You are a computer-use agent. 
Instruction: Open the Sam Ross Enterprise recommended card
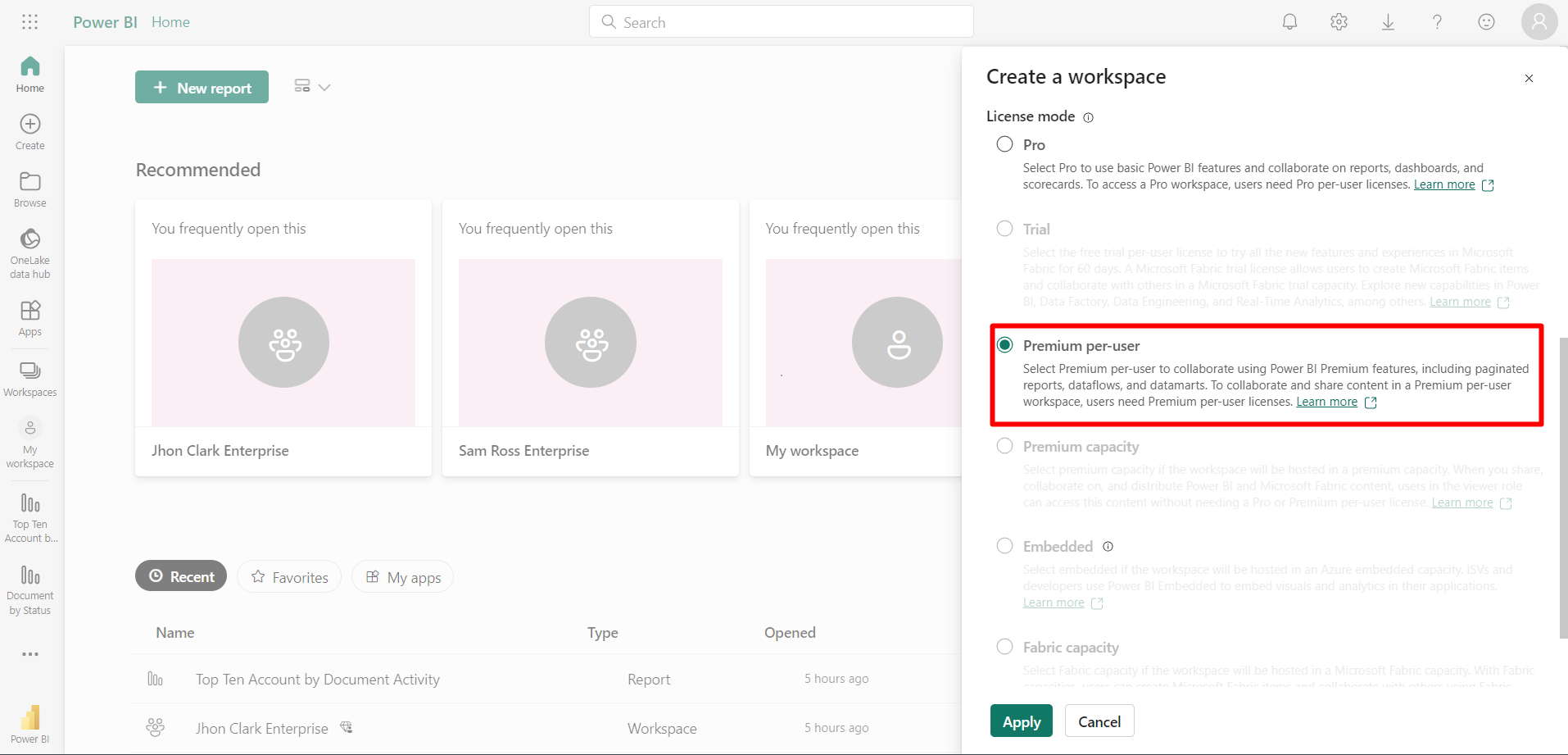pos(591,338)
